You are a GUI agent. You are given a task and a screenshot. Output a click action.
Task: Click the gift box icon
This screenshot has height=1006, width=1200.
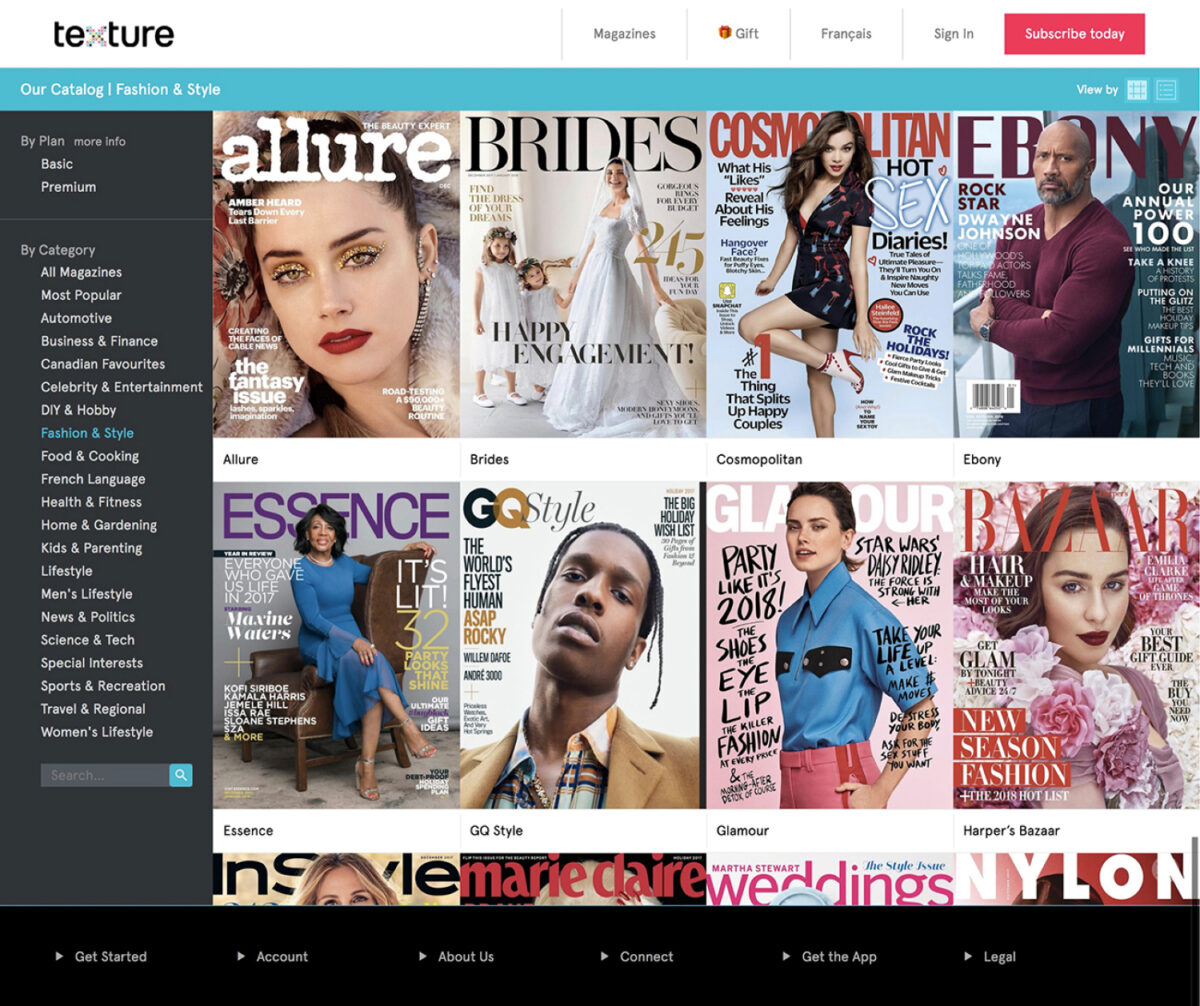[725, 32]
